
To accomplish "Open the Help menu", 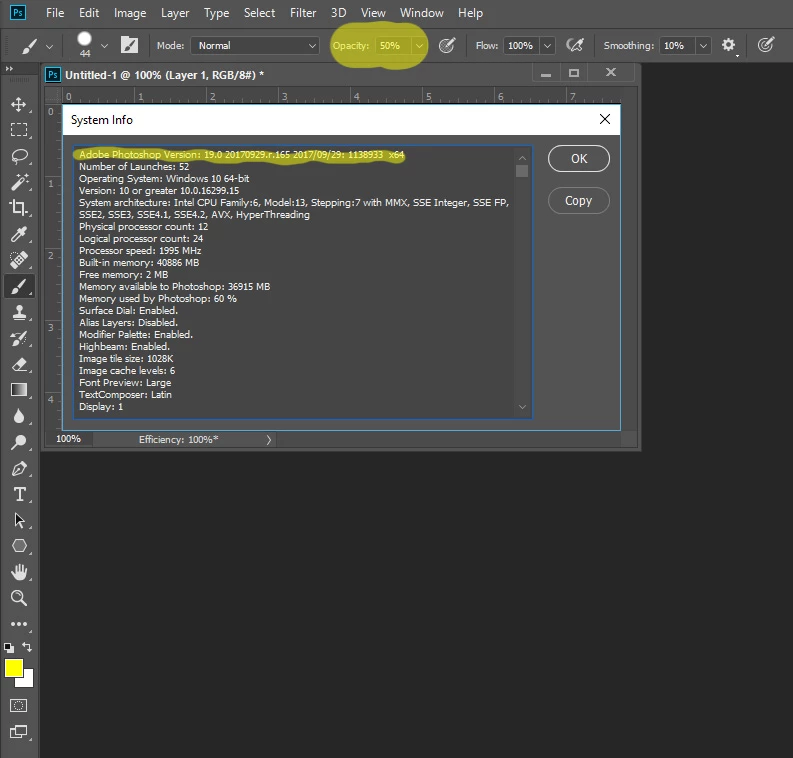I will [470, 13].
